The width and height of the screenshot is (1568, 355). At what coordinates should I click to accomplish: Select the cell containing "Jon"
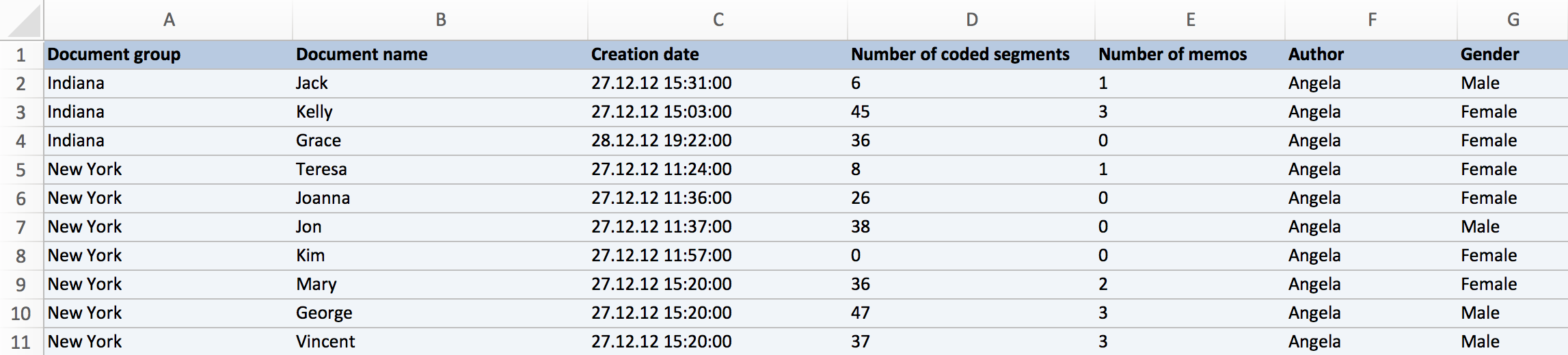tap(441, 227)
